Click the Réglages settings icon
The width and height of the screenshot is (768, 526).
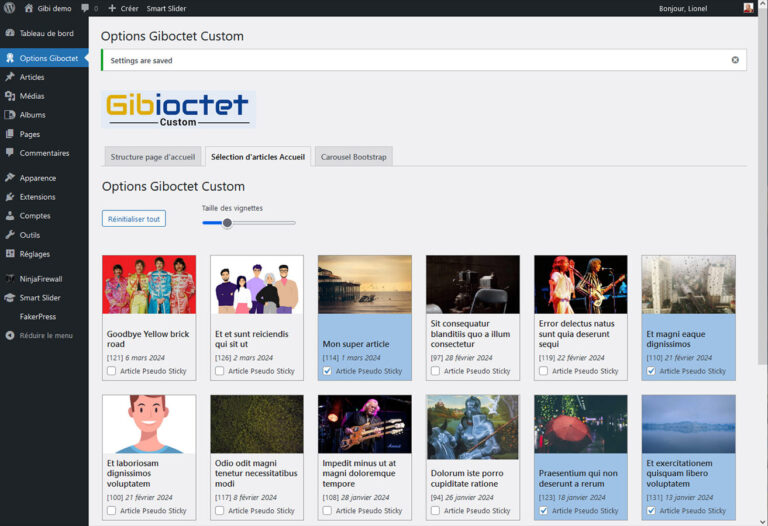click(x=10, y=254)
